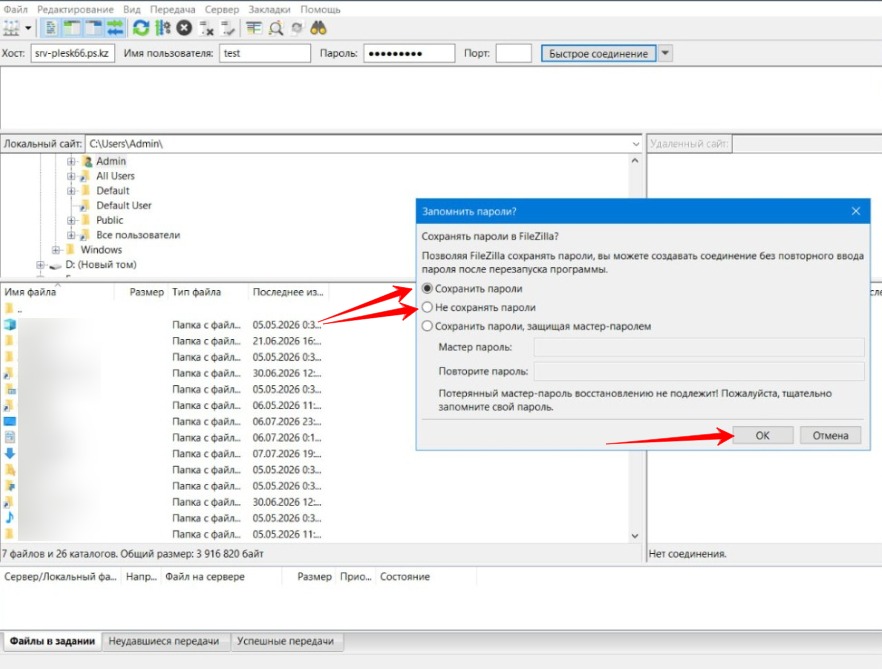Close the Запомнить пароли dialog
This screenshot has height=669, width=882.
point(856,211)
